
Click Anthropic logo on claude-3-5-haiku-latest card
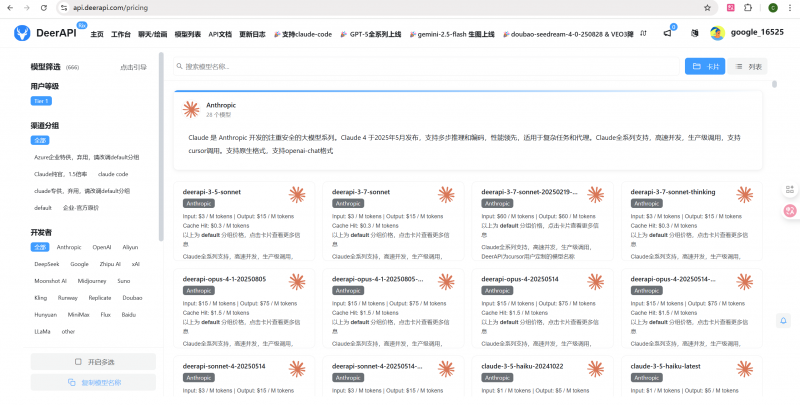coord(746,370)
